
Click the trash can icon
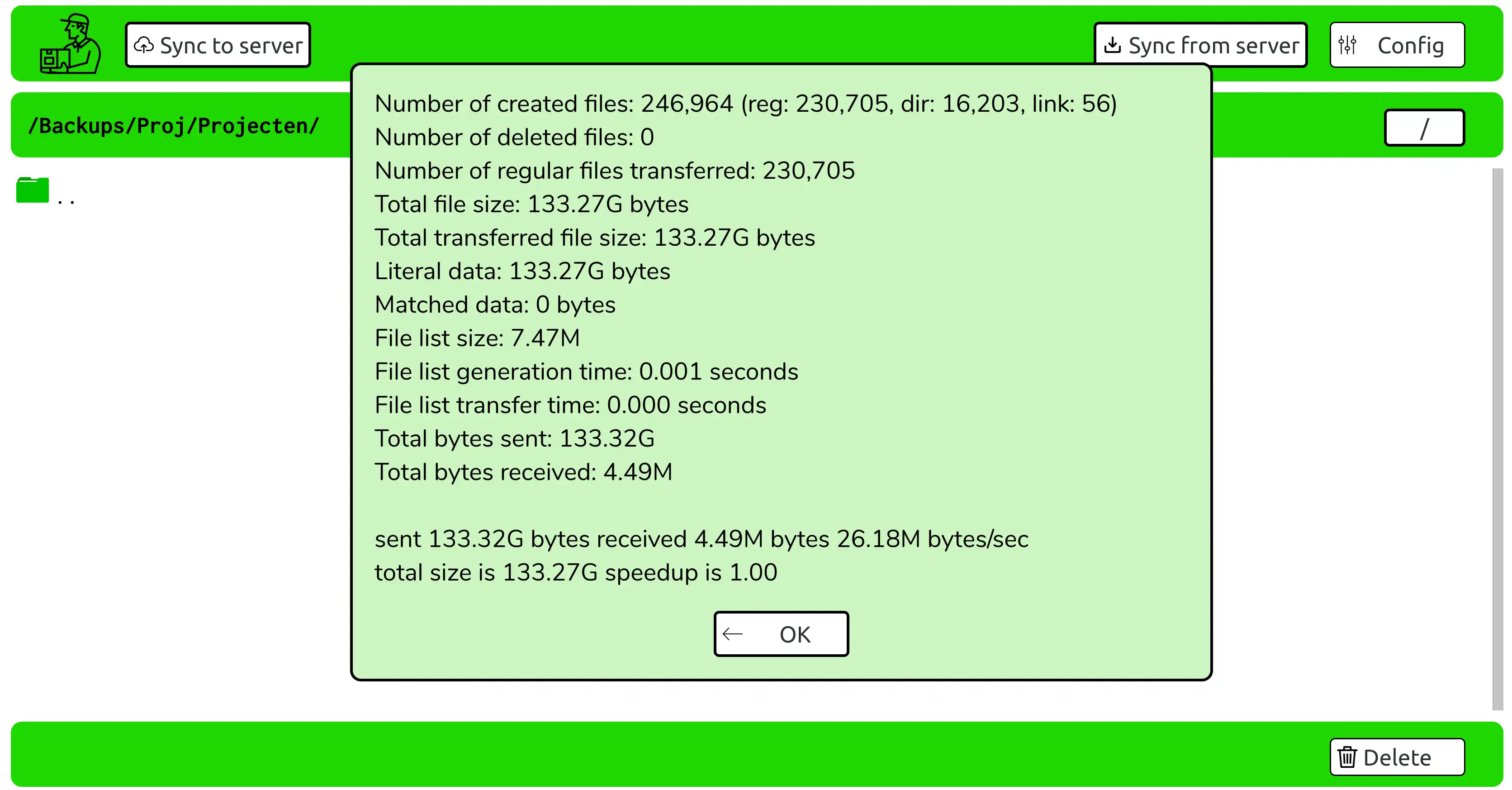[1347, 757]
